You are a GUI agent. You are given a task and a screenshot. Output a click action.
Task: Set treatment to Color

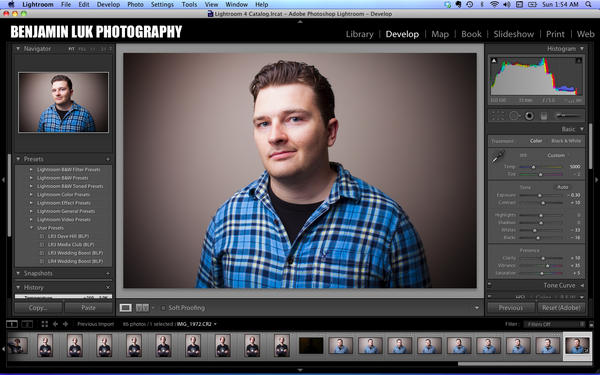[536, 141]
